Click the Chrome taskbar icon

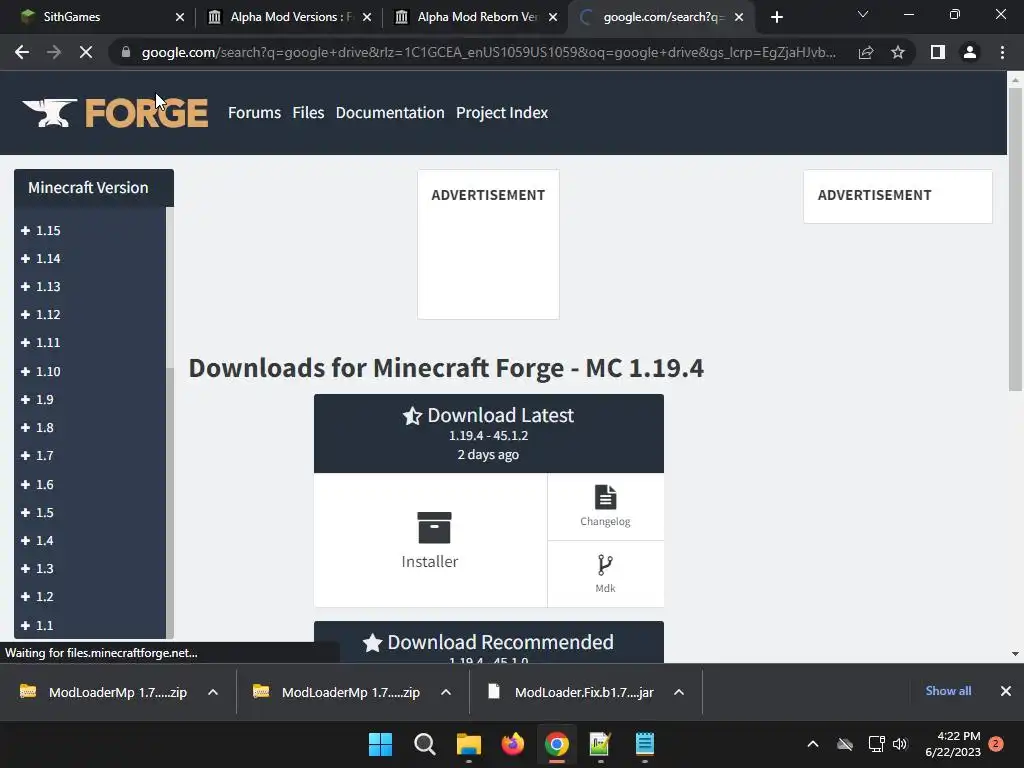click(556, 744)
